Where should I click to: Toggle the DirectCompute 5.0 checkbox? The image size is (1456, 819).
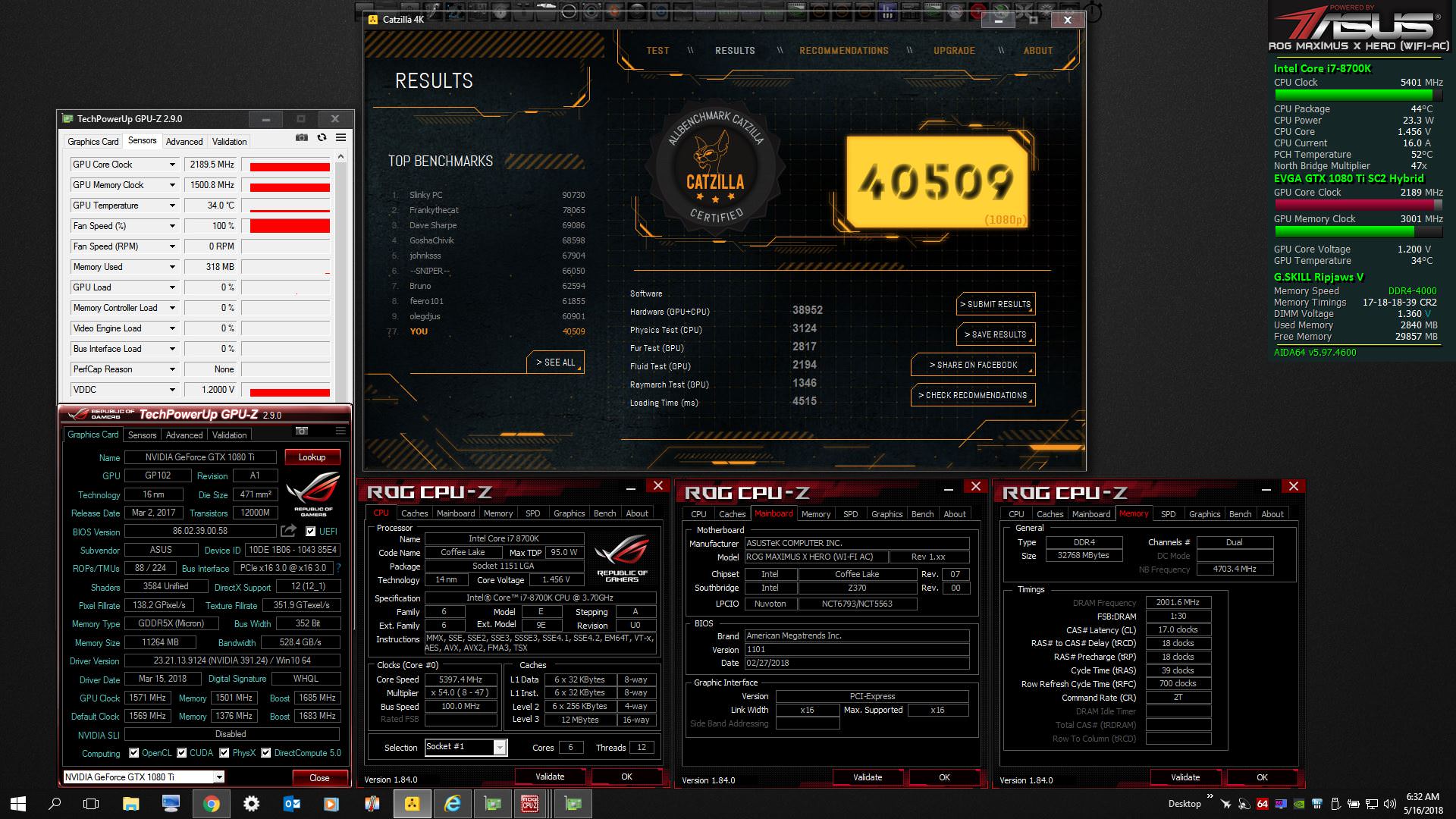pyautogui.click(x=266, y=753)
